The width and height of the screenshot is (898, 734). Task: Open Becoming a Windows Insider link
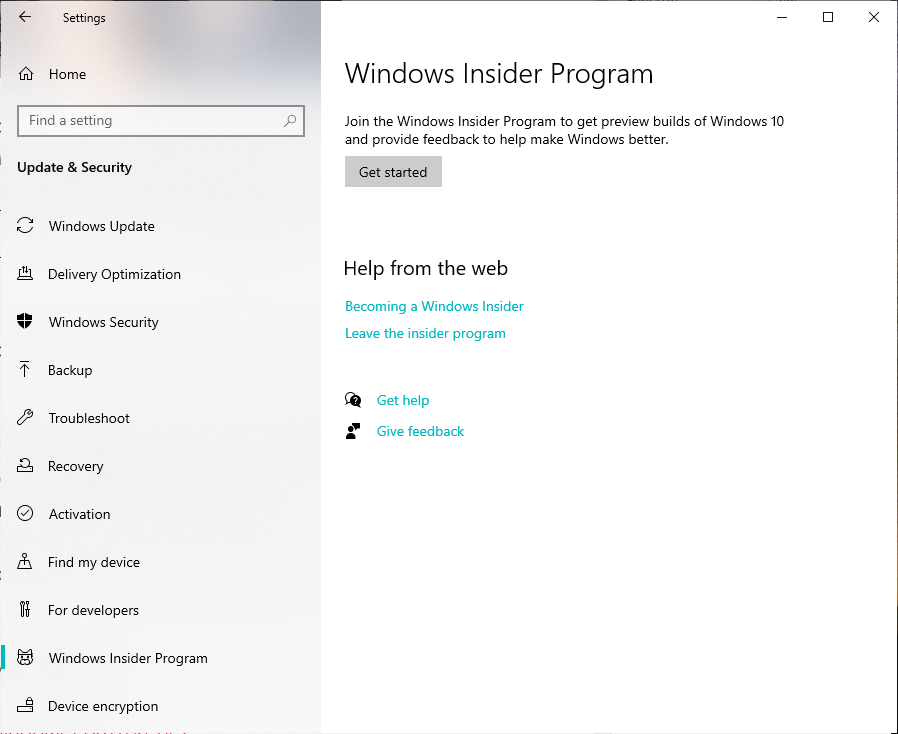434,306
